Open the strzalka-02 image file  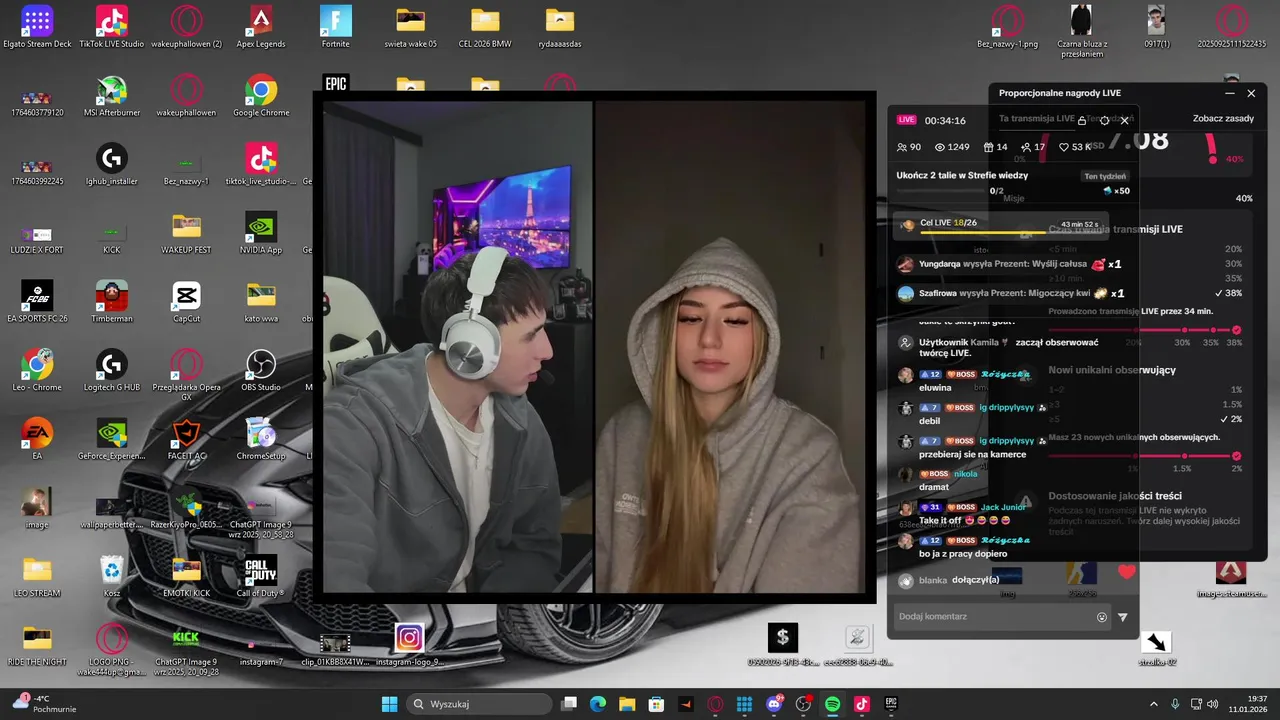[1156, 647]
